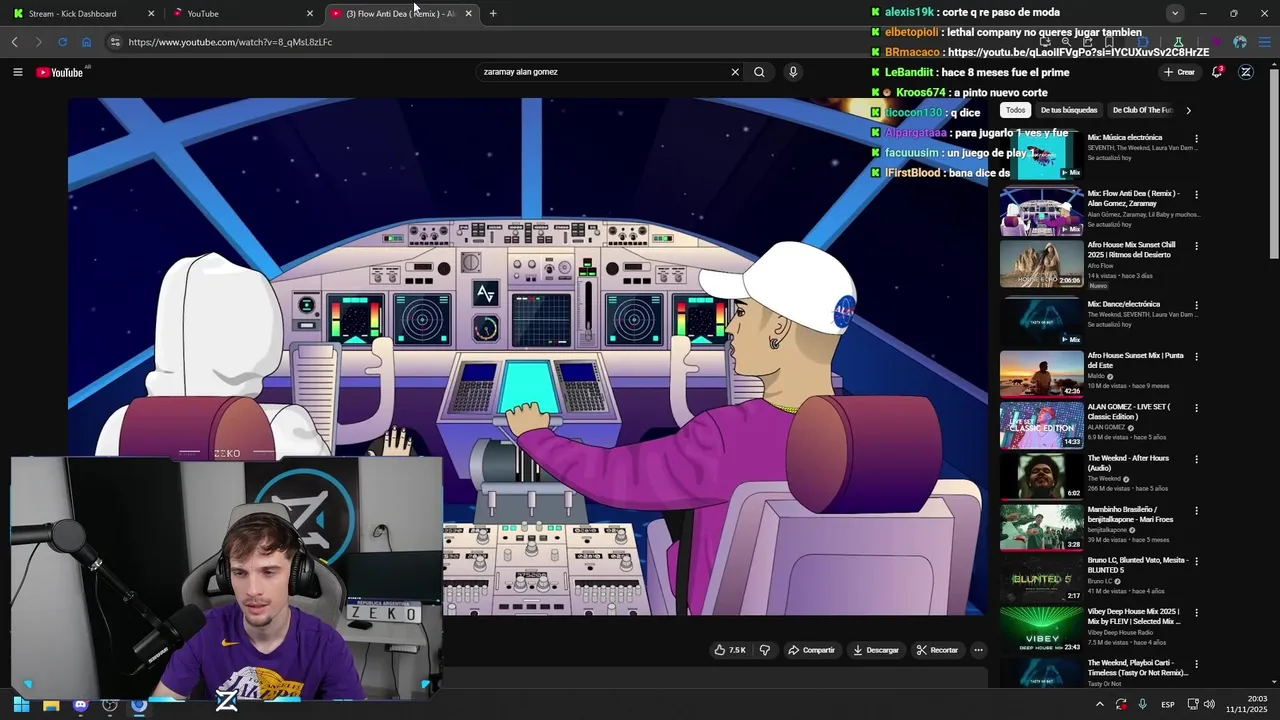Viewport: 1280px width, 720px height.
Task: Focus the browser address bar URL
Action: tap(230, 42)
